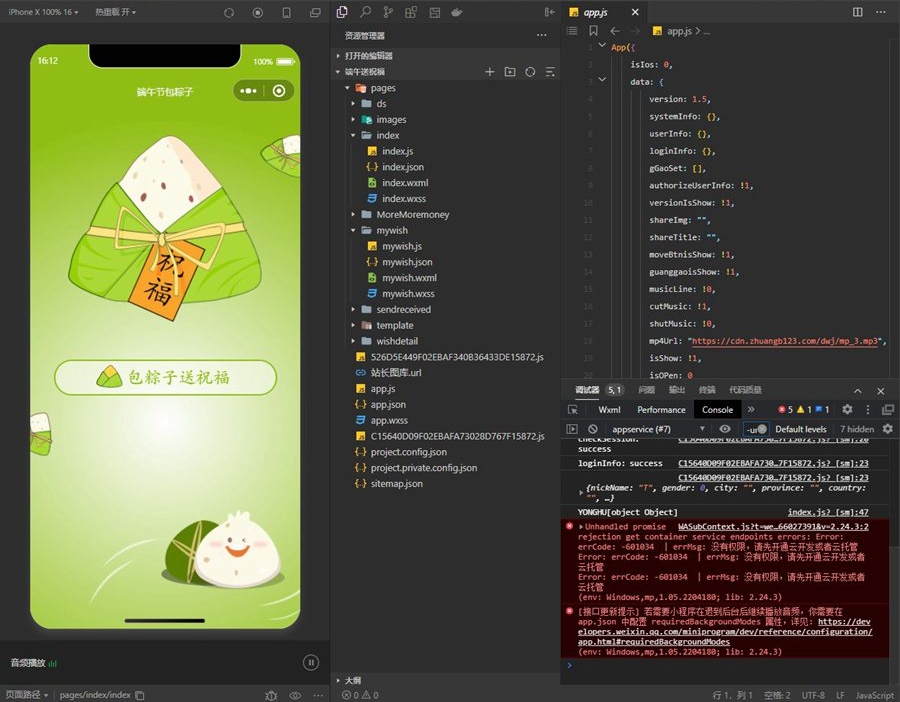The image size is (900, 702).
Task: Toggle the preview eye icon in the simulator status bar
Action: tap(295, 695)
